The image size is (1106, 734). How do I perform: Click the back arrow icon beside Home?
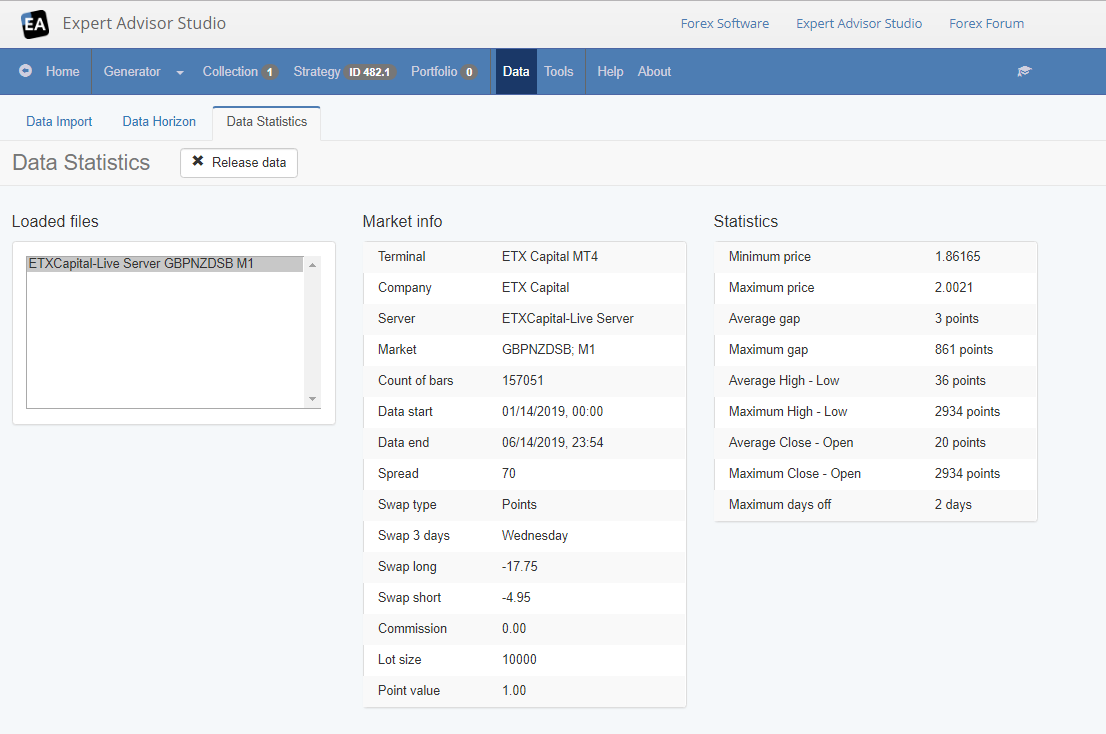click(x=25, y=71)
